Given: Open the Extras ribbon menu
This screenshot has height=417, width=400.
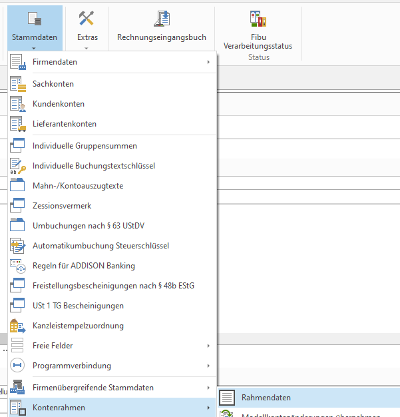Looking at the screenshot, I should 87,28.
